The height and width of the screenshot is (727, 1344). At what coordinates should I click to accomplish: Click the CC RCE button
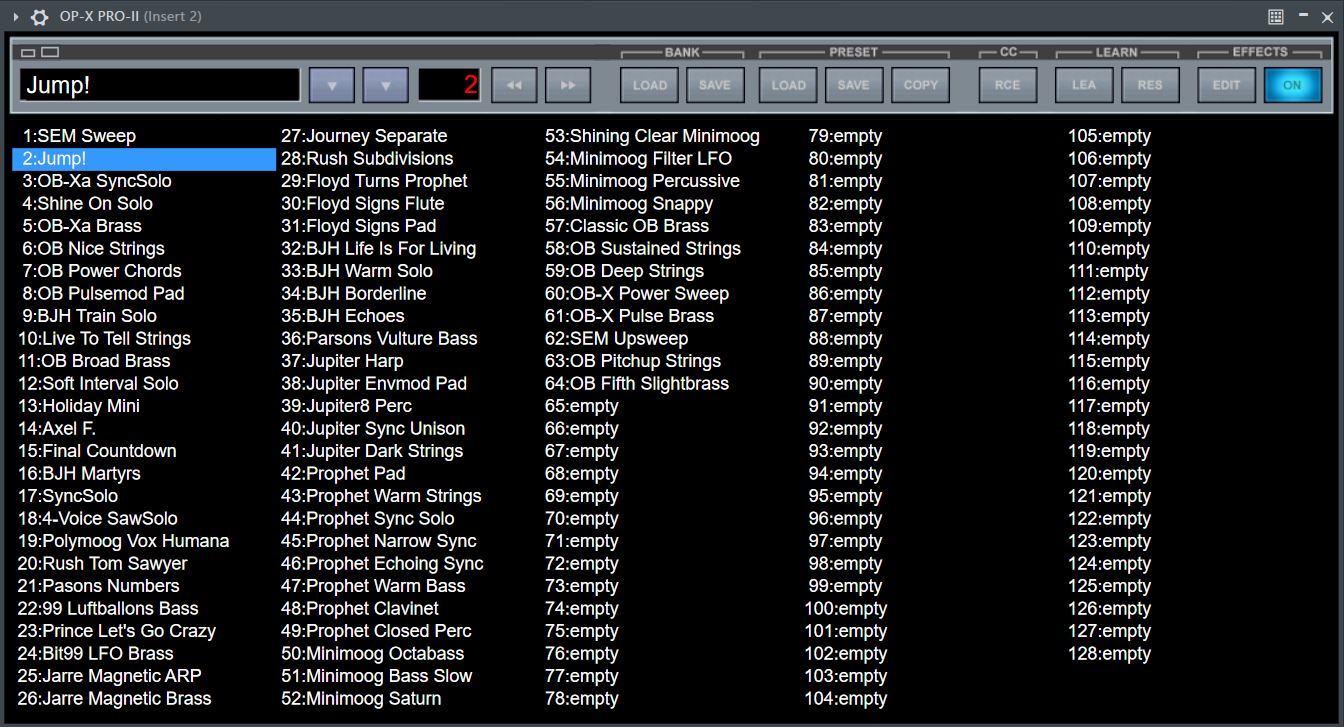point(1008,85)
